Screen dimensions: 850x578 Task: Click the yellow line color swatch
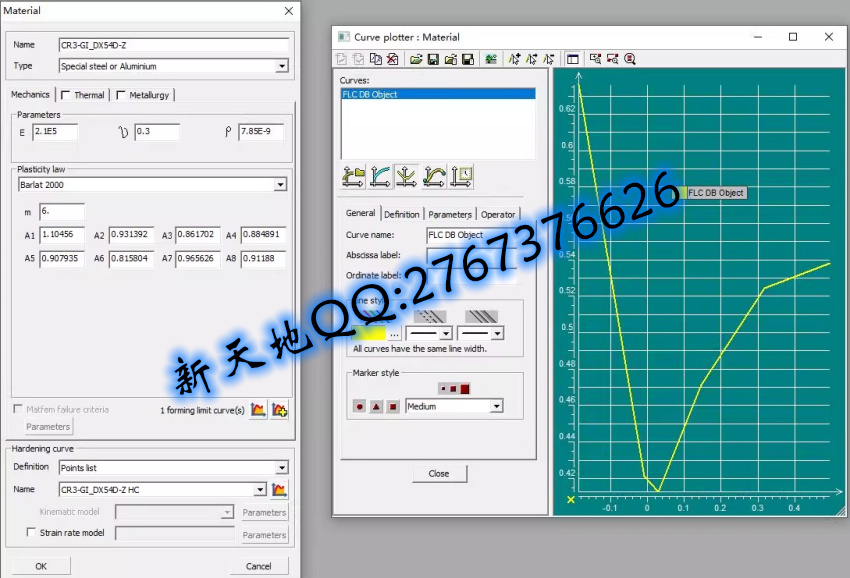[368, 332]
